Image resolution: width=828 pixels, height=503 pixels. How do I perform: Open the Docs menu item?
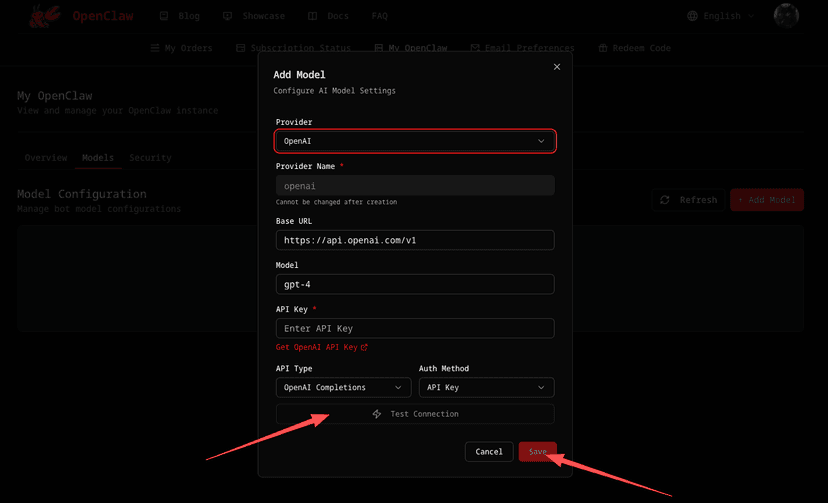click(x=338, y=16)
